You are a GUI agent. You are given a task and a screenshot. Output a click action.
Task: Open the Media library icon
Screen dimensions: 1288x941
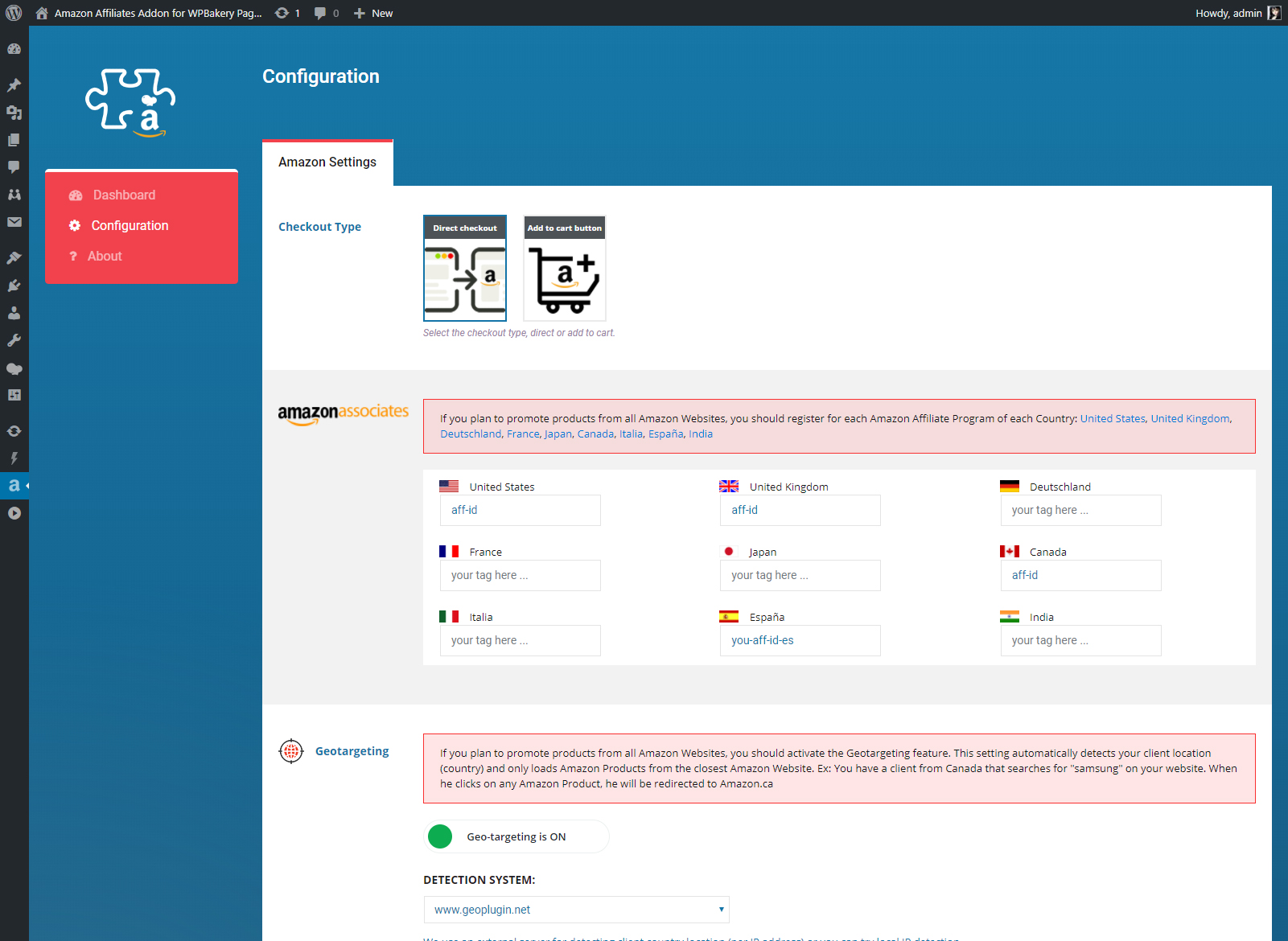[14, 113]
